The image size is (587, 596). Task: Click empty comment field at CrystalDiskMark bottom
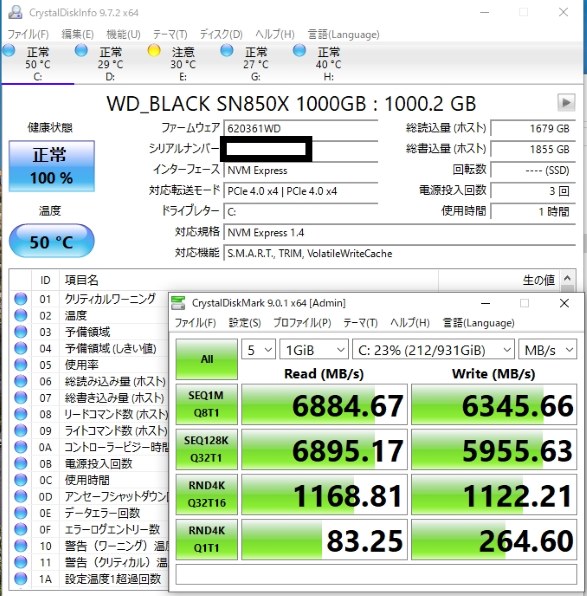pos(376,574)
